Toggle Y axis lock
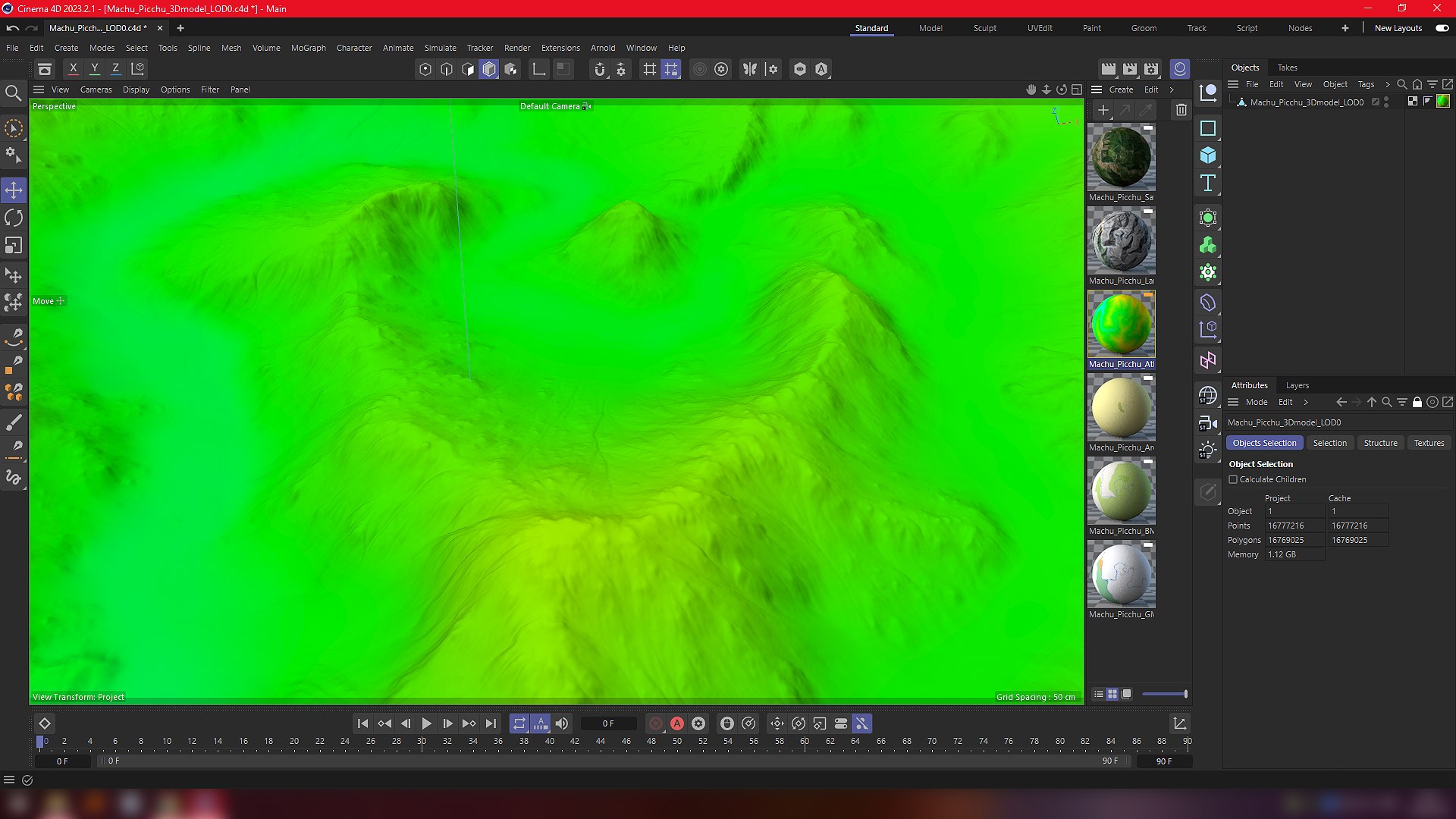 [x=95, y=68]
